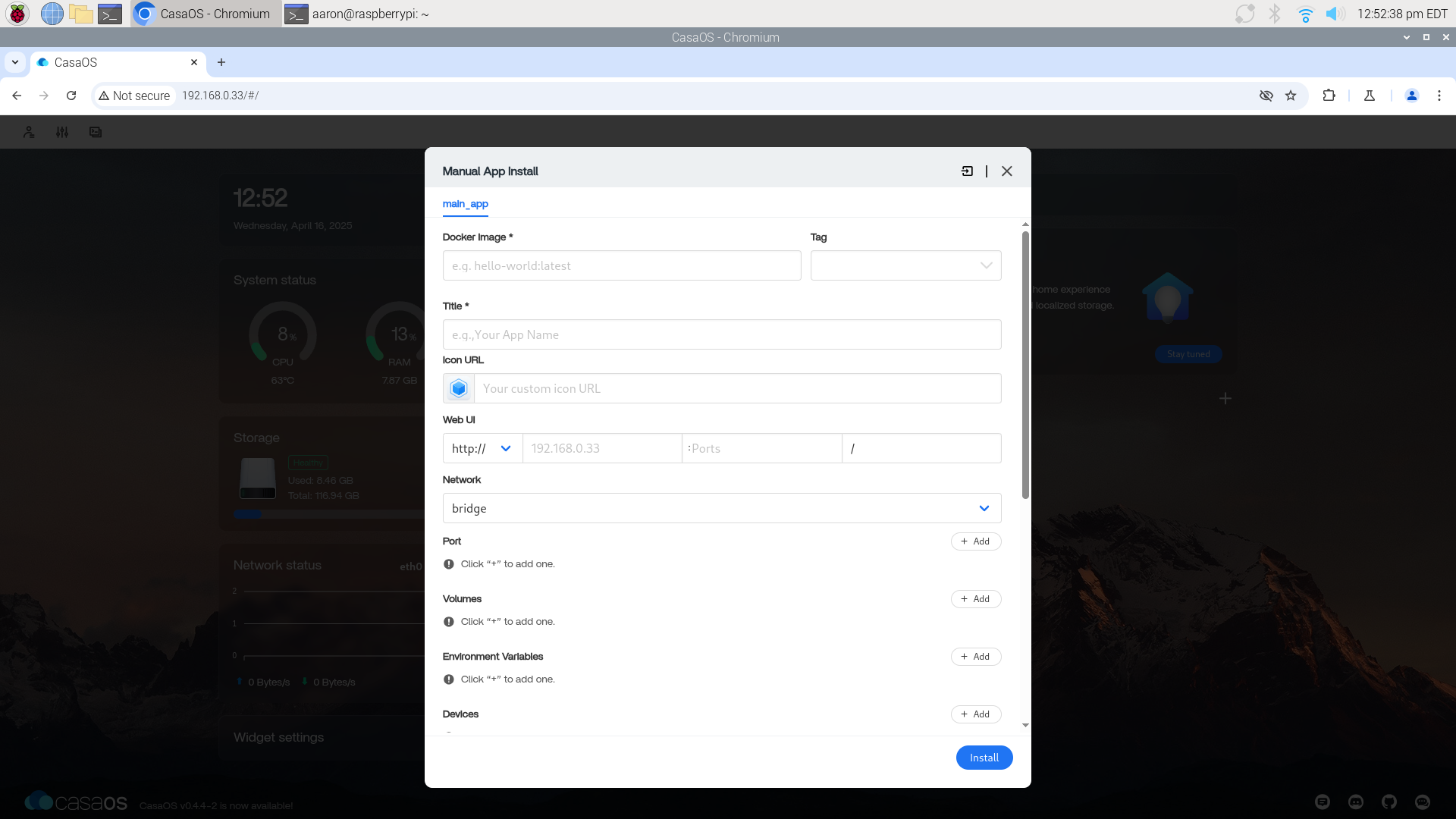The height and width of the screenshot is (819, 1456).
Task: Add a Port mapping
Action: pyautogui.click(x=976, y=541)
